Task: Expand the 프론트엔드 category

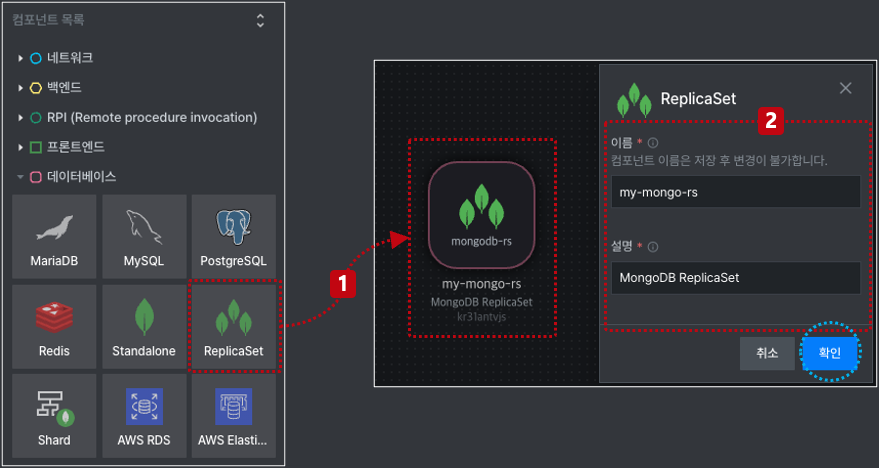Action: coord(20,147)
